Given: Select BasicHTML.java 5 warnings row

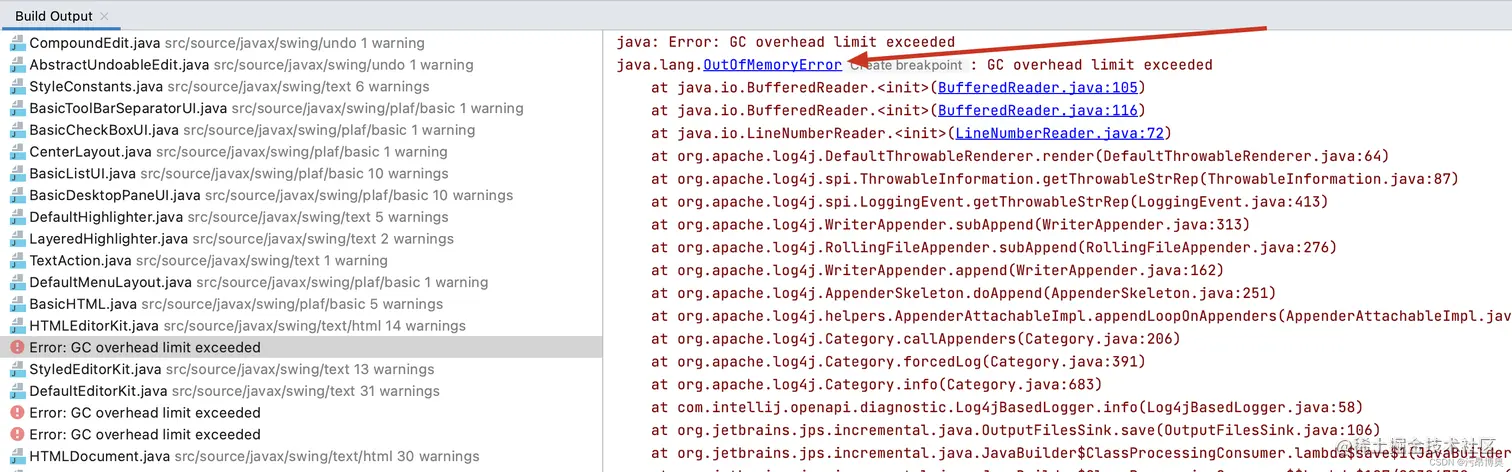Looking at the screenshot, I should click(302, 304).
